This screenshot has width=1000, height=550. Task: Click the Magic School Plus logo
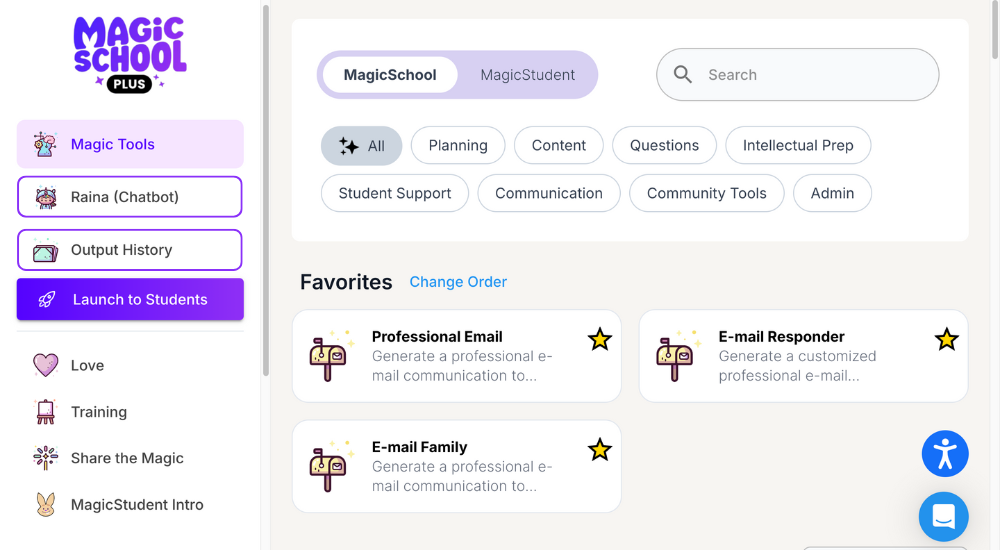tap(129, 55)
